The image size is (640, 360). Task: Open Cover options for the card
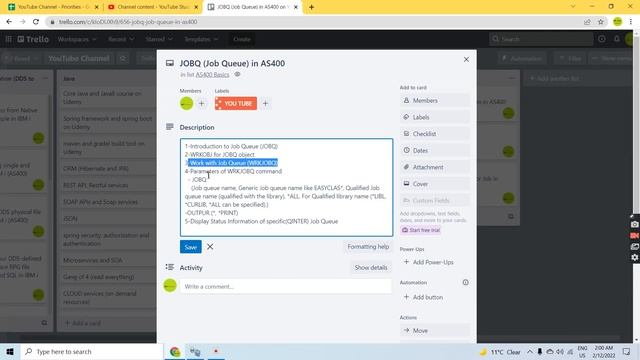434,184
